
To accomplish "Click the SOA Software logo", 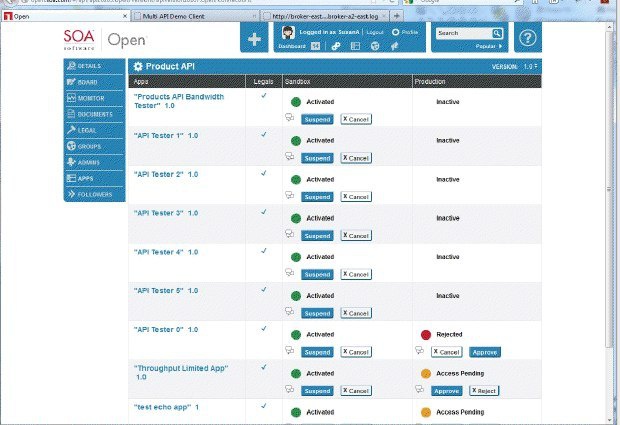I will tap(79, 40).
